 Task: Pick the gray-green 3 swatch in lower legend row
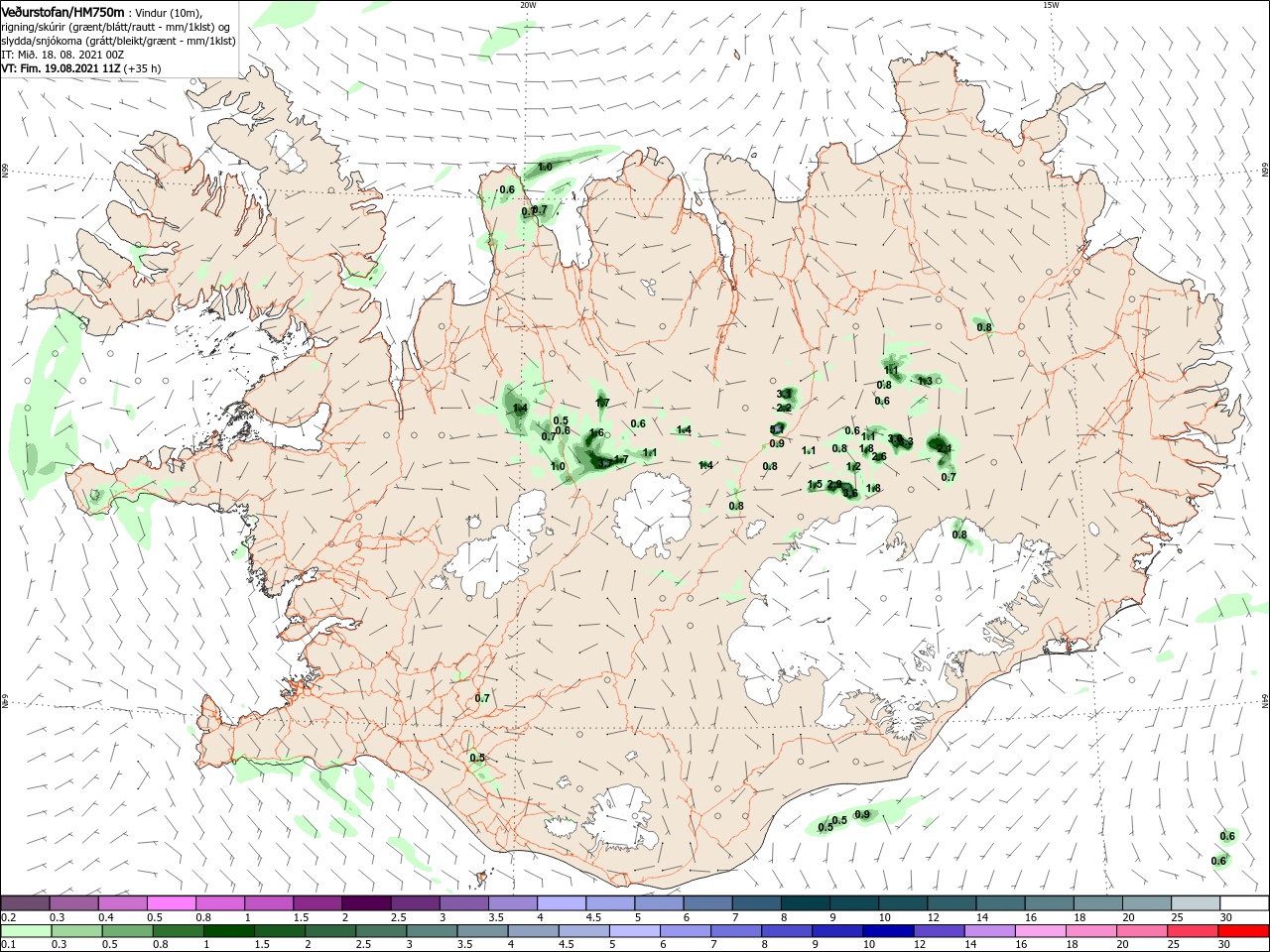point(433,931)
